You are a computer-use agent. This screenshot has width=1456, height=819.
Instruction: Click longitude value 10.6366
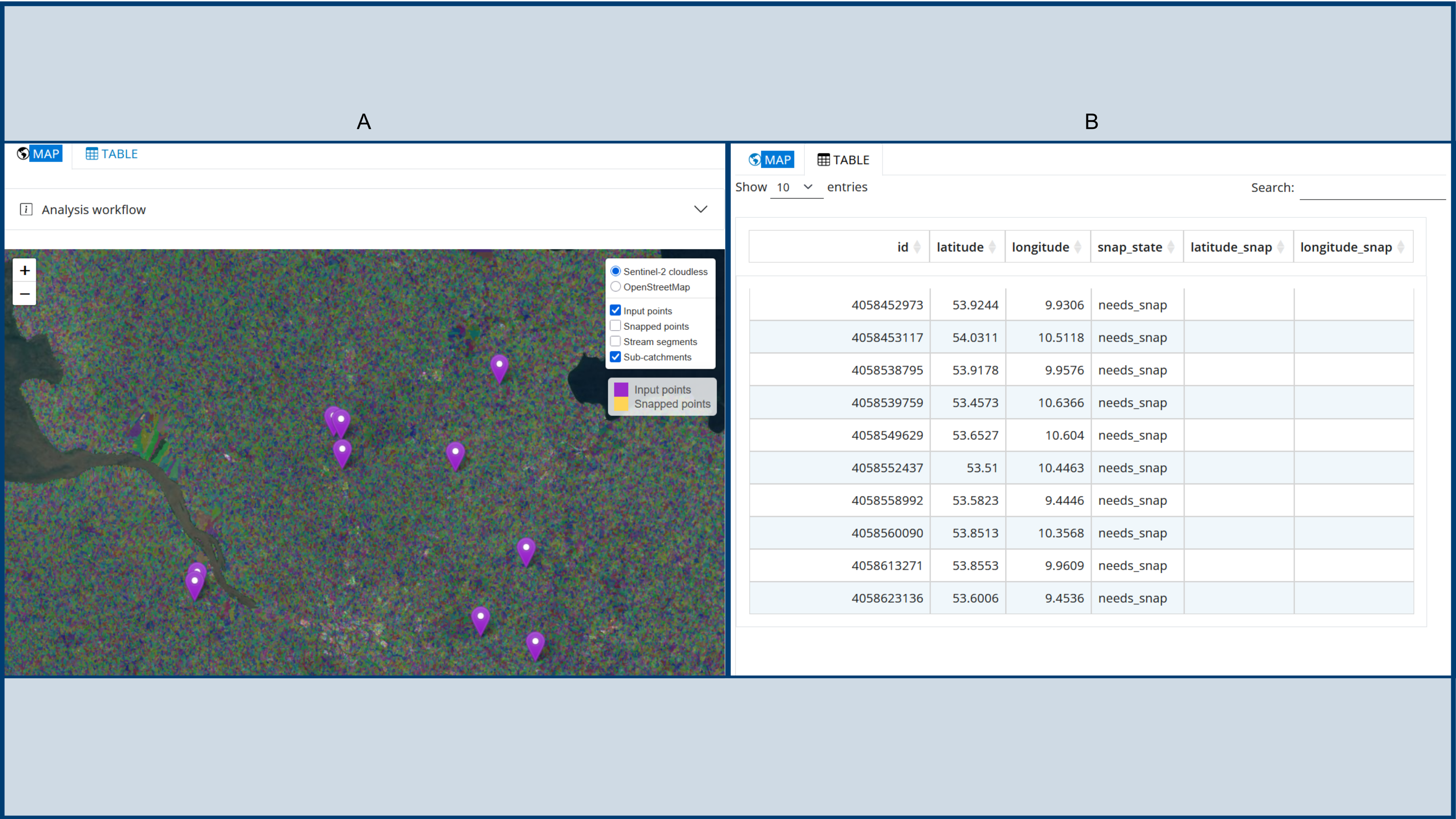coord(1060,403)
